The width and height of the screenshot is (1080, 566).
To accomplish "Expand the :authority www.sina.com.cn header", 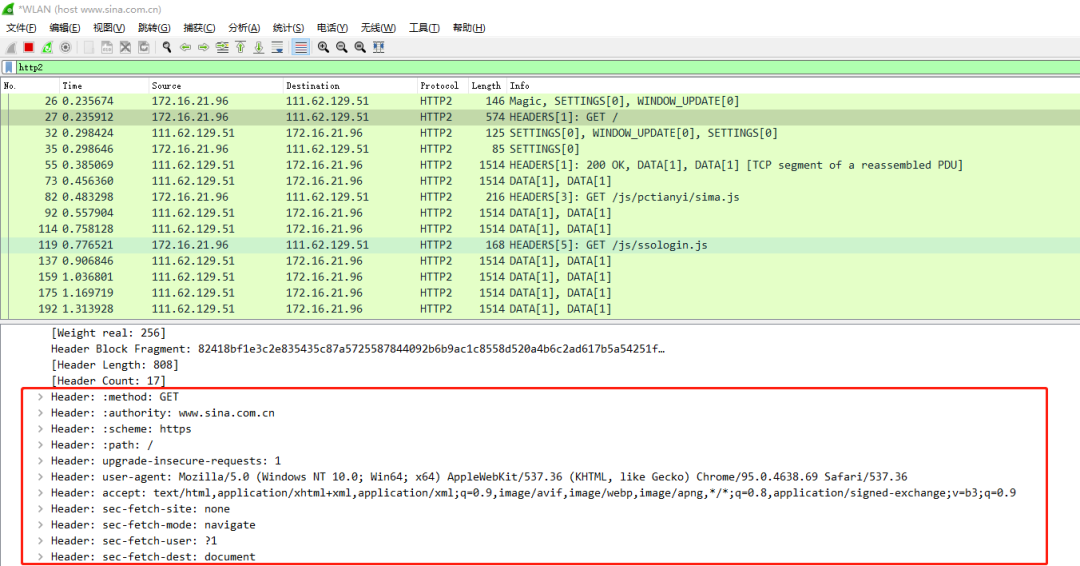I will pos(40,413).
